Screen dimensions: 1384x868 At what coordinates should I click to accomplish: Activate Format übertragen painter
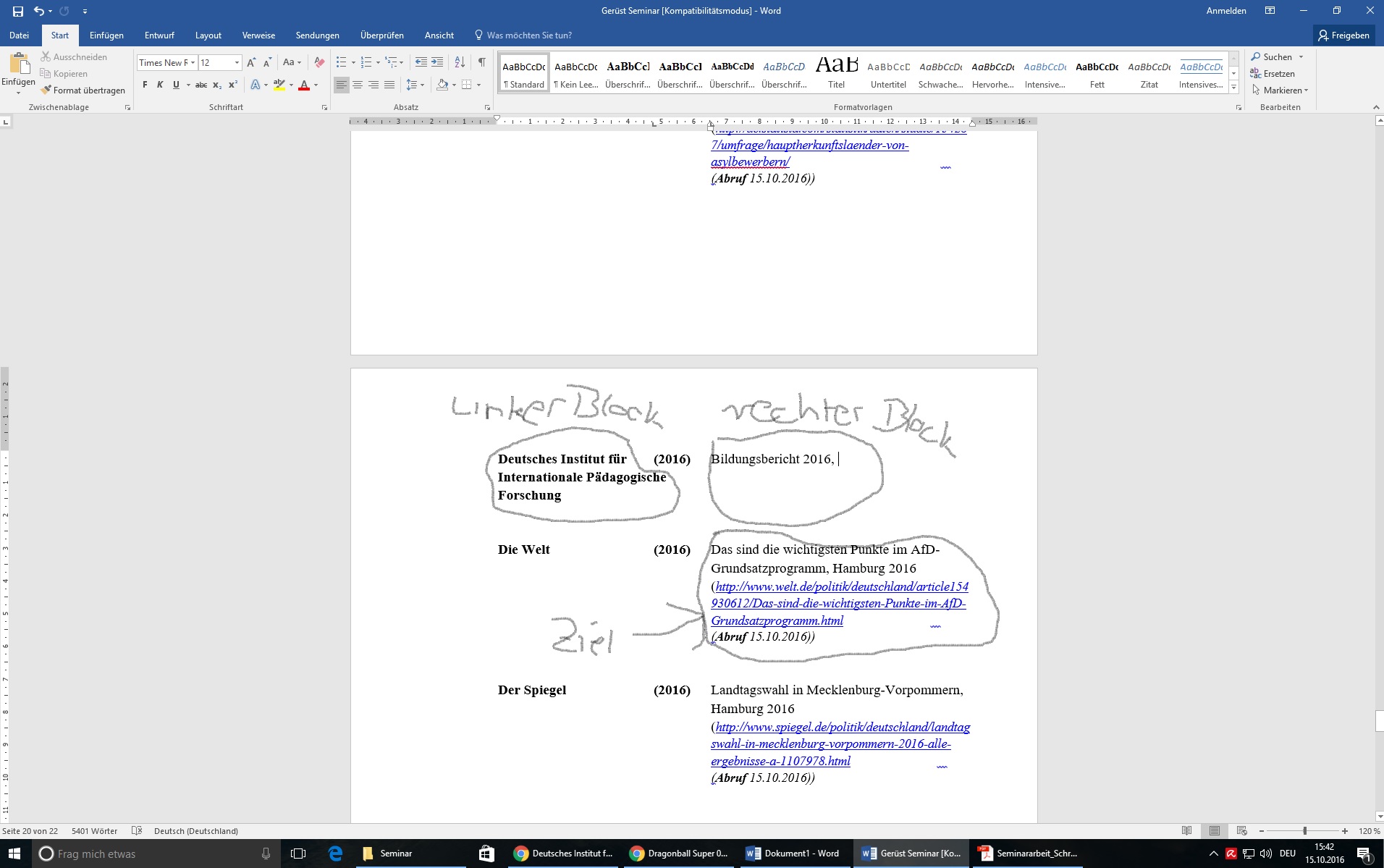[x=83, y=90]
